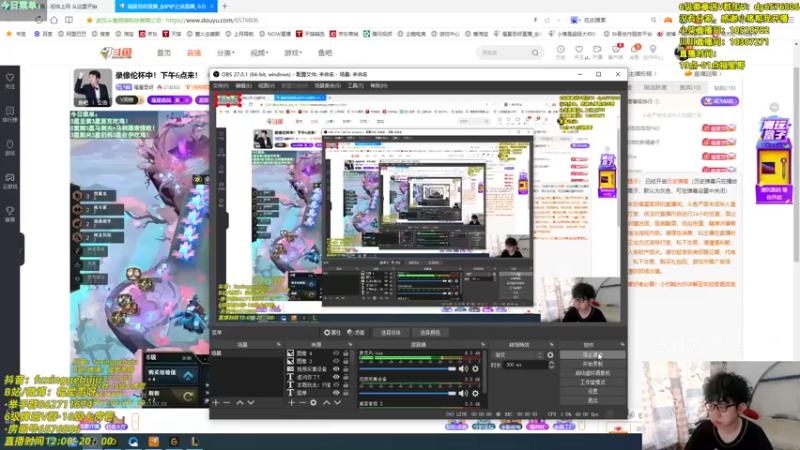Go to browser home page icon
The width and height of the screenshot is (800, 450).
click(x=54, y=20)
